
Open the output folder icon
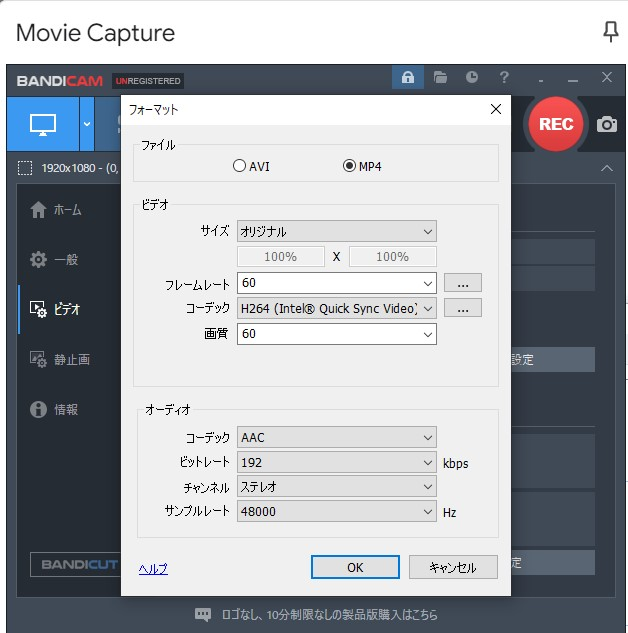[440, 78]
